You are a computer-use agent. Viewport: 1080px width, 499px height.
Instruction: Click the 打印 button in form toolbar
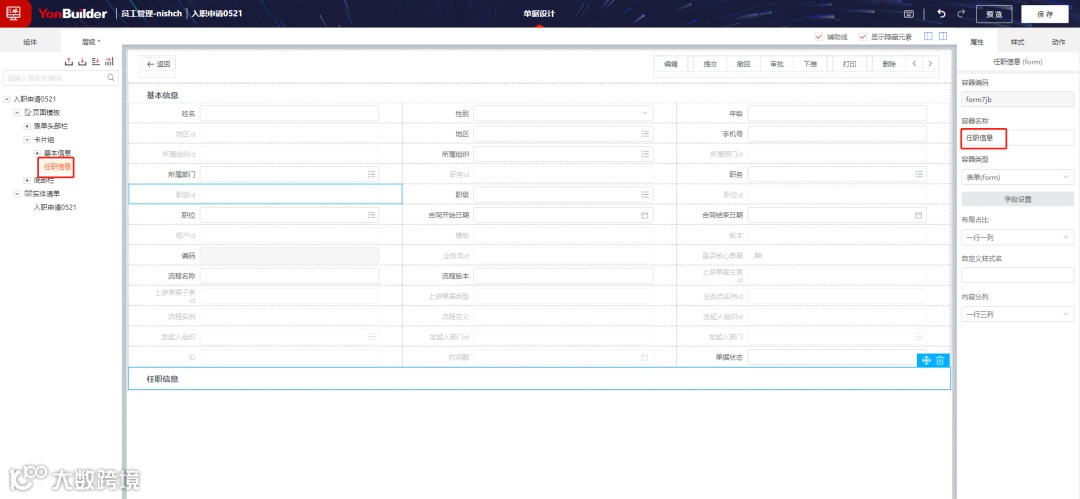pos(849,64)
